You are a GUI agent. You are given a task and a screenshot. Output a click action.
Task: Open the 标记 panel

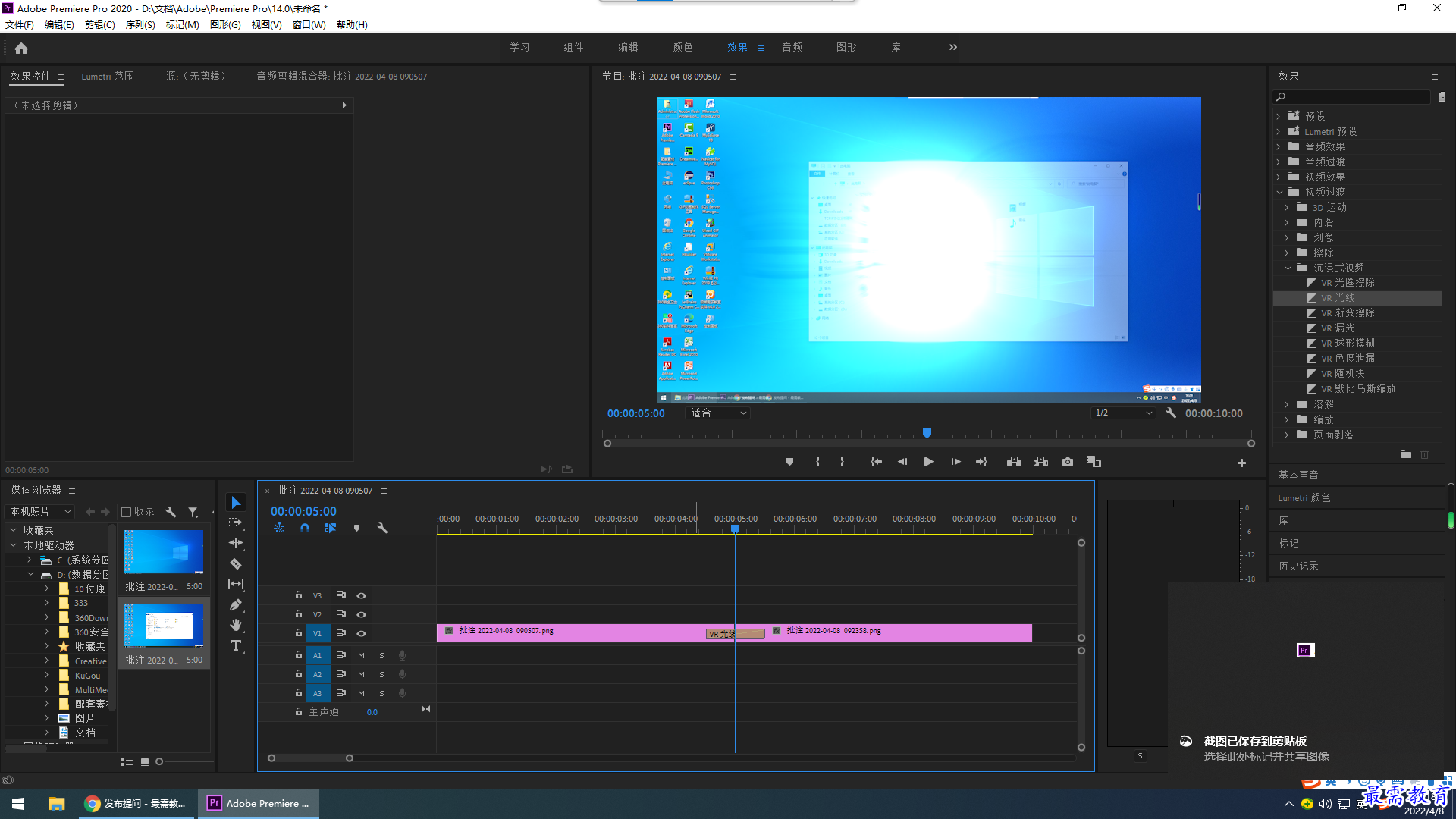click(x=1288, y=543)
